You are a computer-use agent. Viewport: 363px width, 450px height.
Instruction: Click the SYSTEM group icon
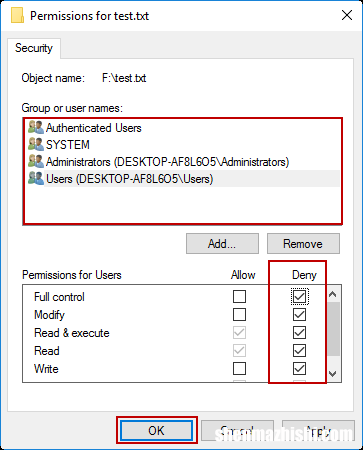pos(36,145)
